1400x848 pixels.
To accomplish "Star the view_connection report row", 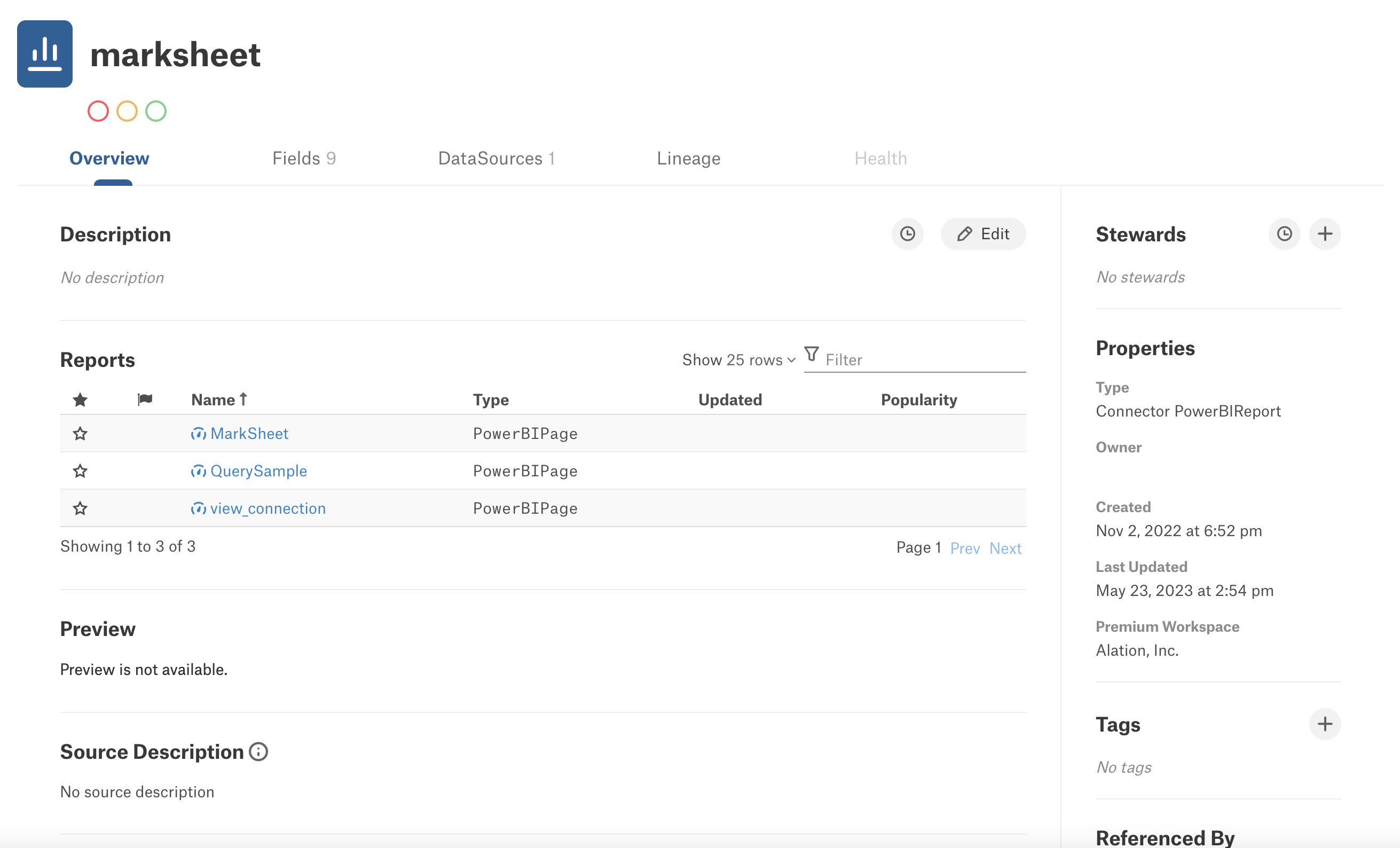I will tap(80, 508).
